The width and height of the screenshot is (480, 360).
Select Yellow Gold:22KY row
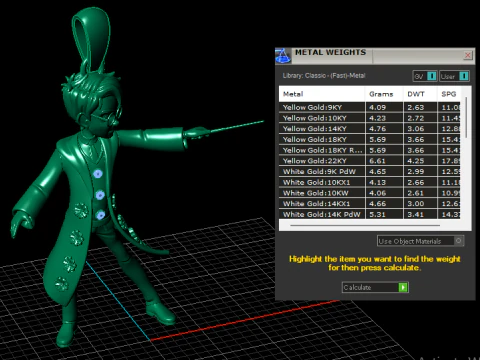pyautogui.click(x=370, y=161)
